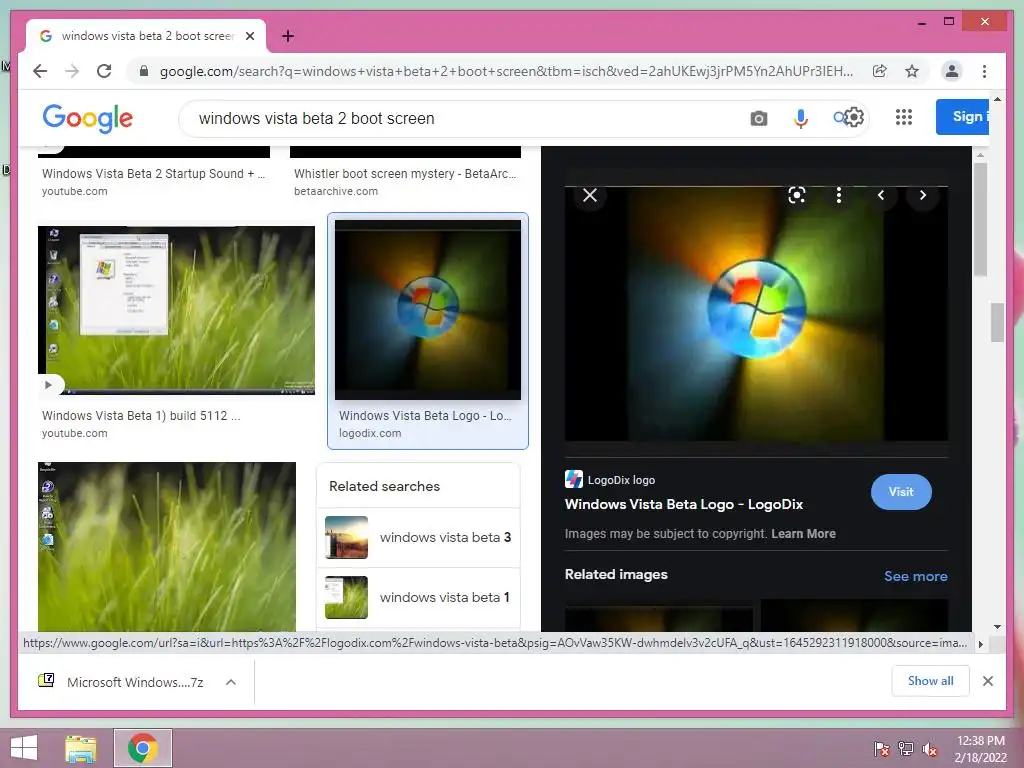1024x768 pixels.
Task: Open Chrome's three-dot customize menu
Action: [x=984, y=71]
